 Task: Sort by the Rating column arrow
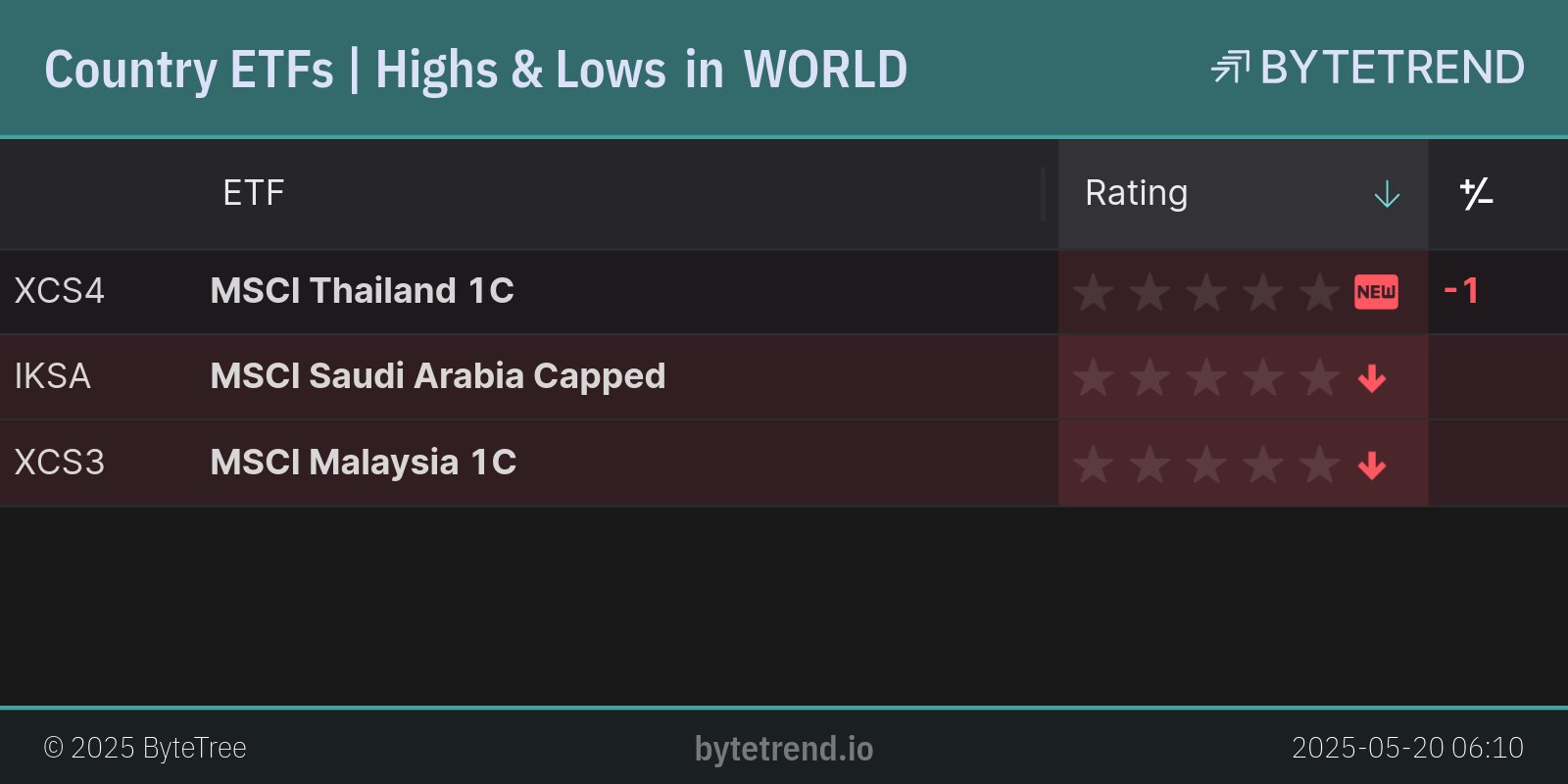(x=1387, y=194)
